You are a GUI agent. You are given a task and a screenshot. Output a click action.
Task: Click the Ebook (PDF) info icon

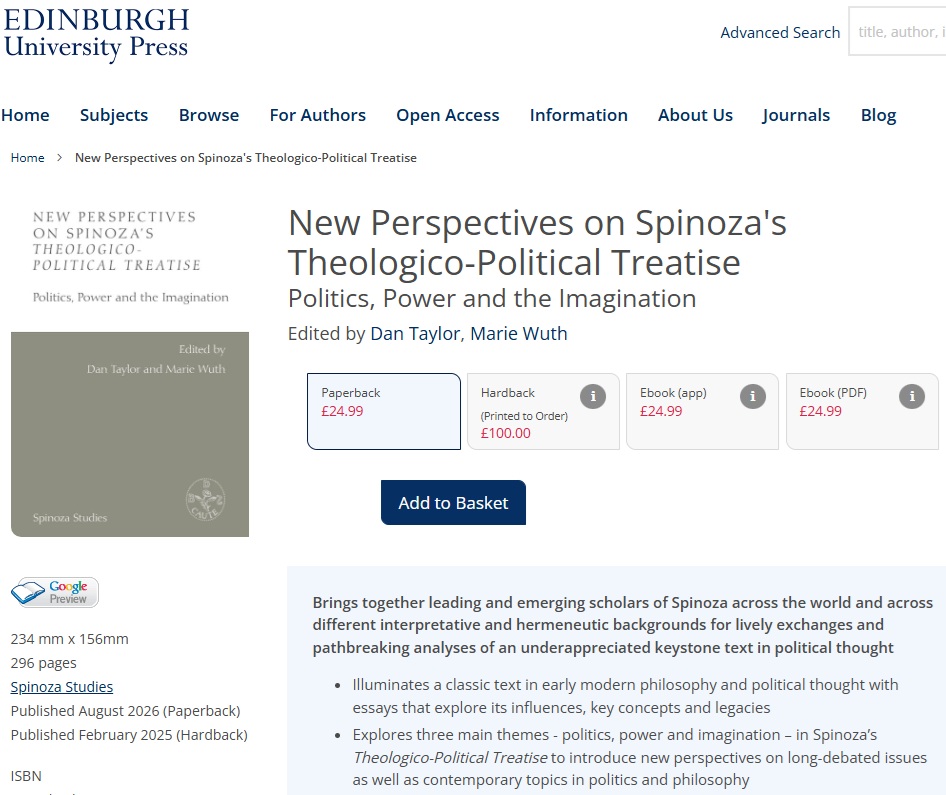point(912,396)
